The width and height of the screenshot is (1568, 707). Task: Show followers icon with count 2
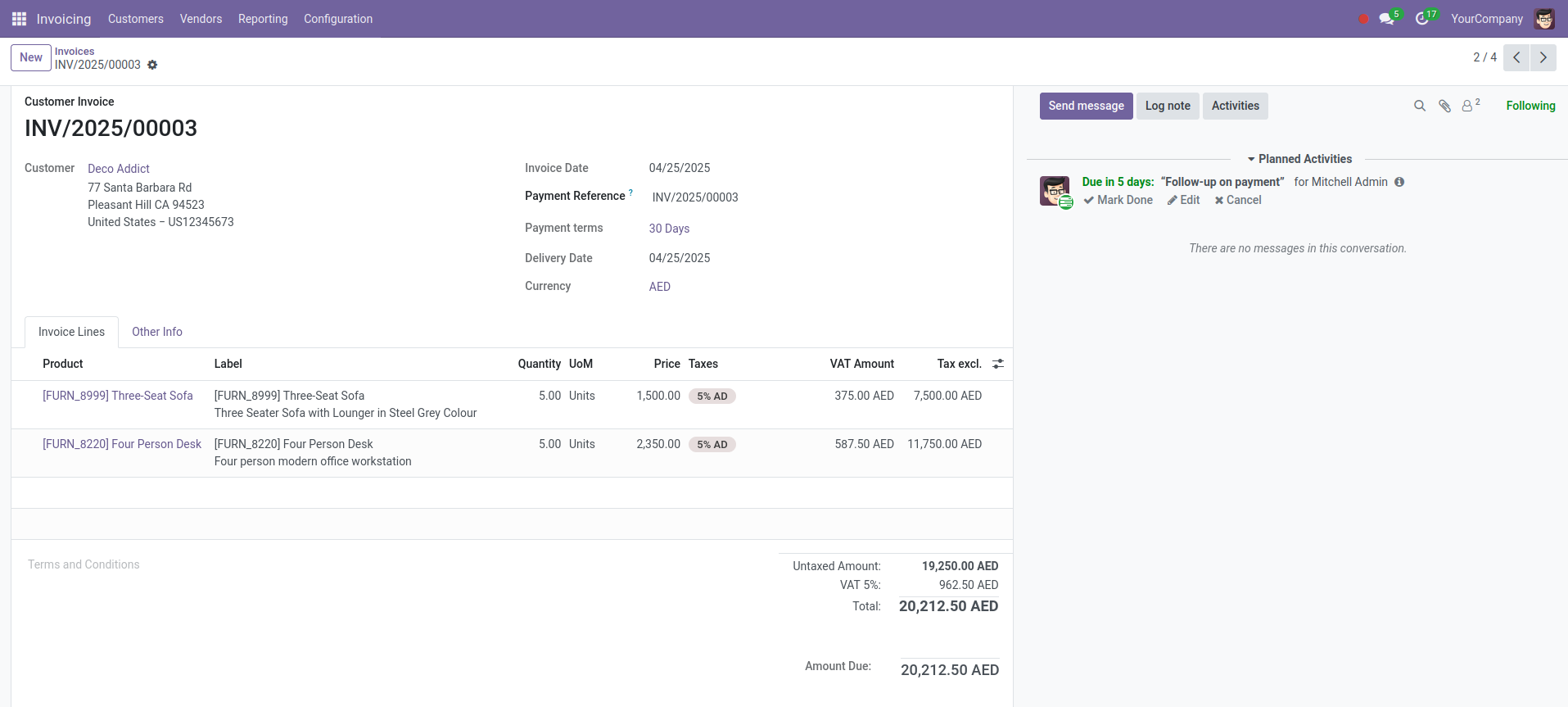pos(1471,105)
